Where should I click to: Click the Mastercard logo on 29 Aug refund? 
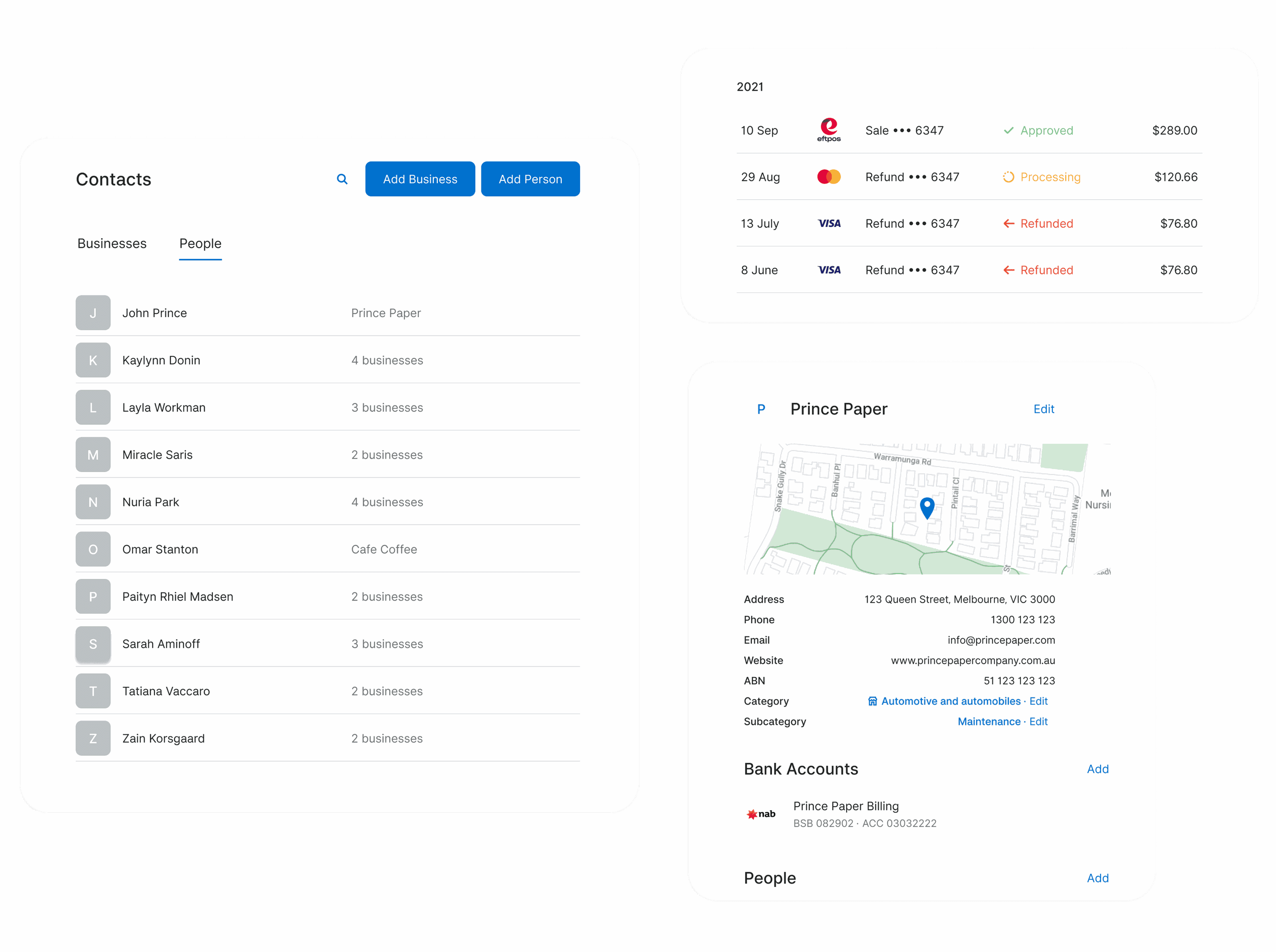click(x=829, y=177)
